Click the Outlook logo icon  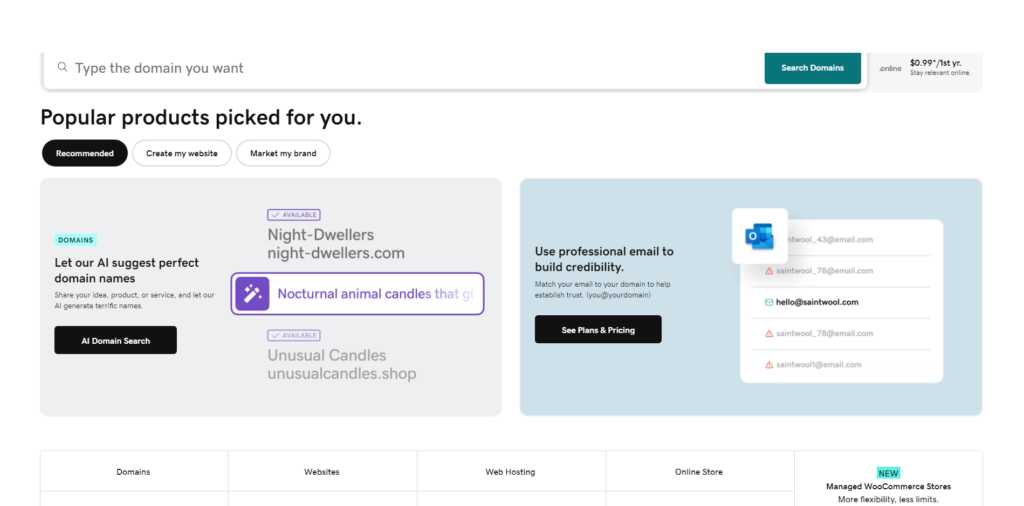pyautogui.click(x=759, y=237)
